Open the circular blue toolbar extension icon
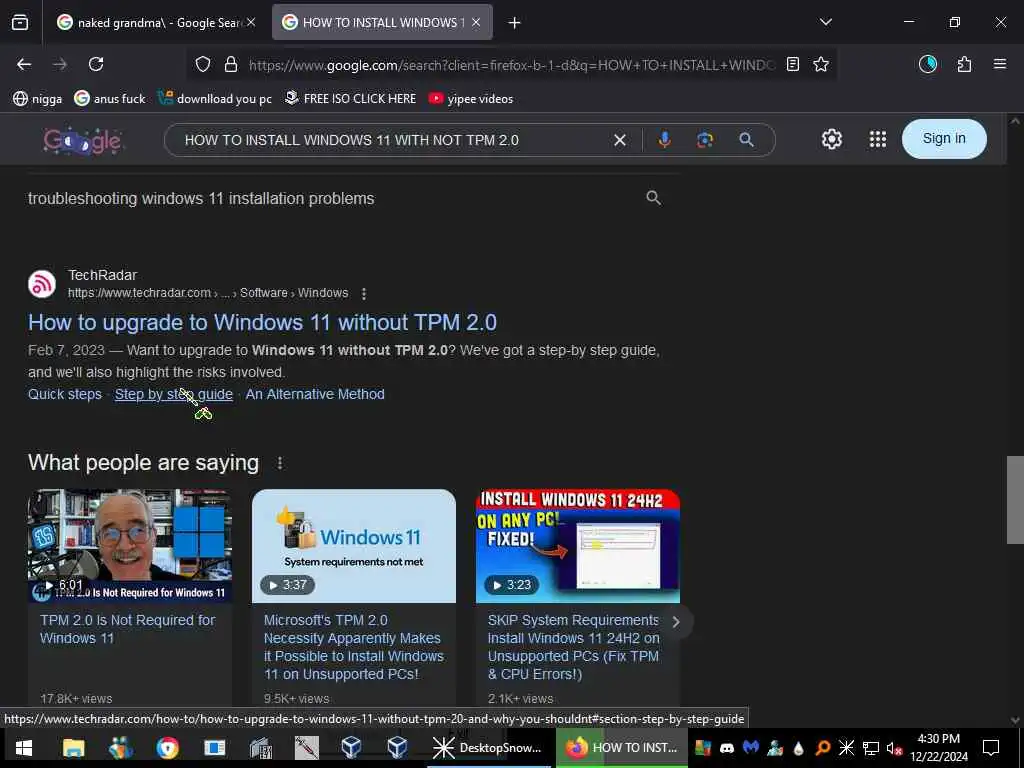The height and width of the screenshot is (768, 1024). click(928, 64)
